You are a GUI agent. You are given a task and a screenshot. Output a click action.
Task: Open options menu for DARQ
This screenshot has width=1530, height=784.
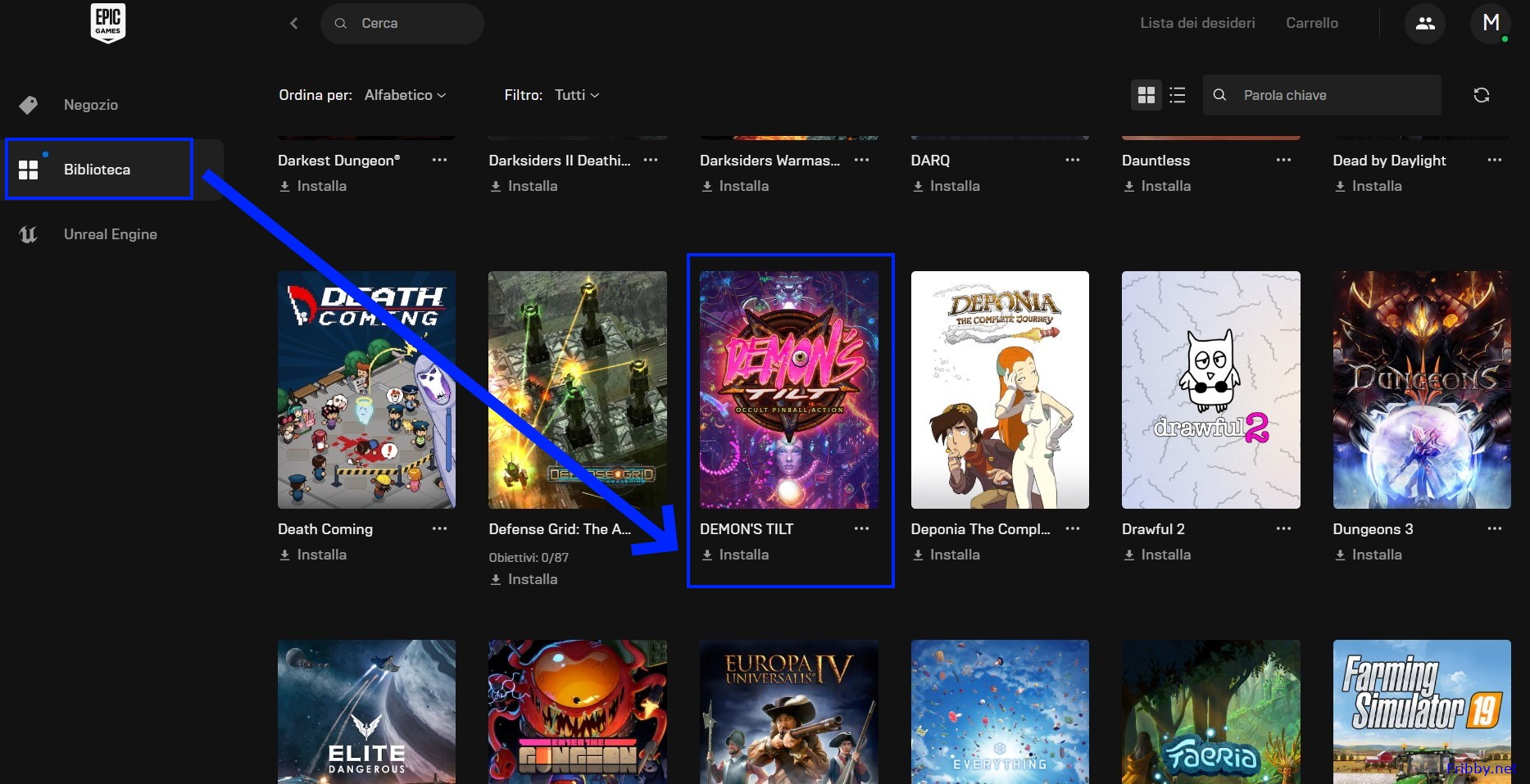(x=1073, y=160)
